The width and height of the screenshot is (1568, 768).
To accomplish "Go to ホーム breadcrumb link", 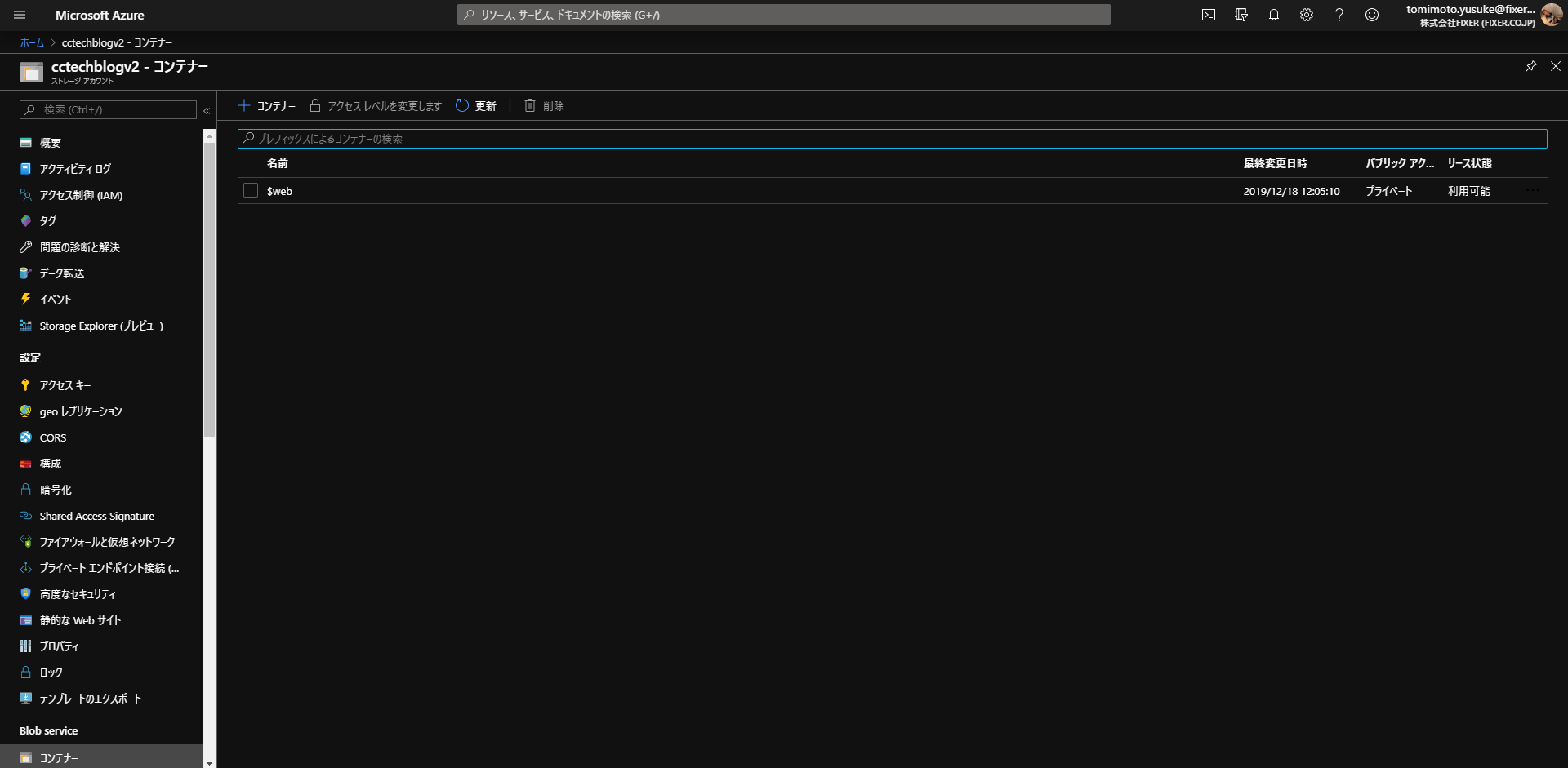I will point(32,42).
